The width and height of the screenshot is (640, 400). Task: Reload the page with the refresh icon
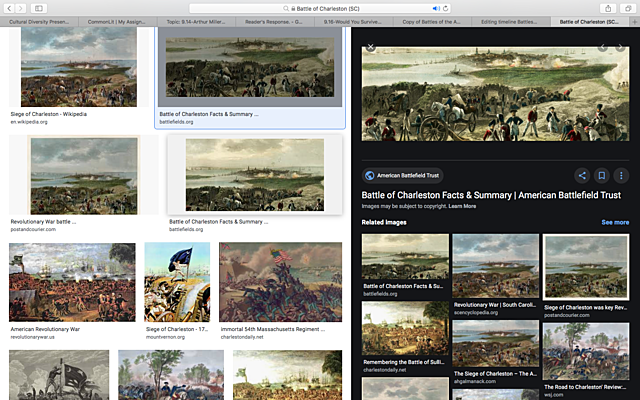click(x=445, y=8)
